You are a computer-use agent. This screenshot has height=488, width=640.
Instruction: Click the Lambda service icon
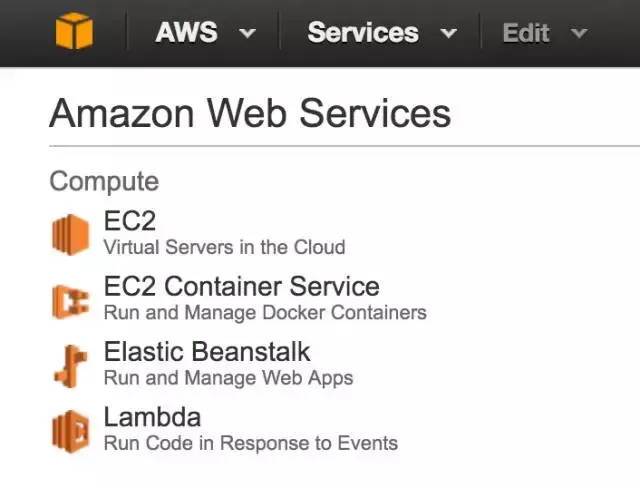point(70,431)
